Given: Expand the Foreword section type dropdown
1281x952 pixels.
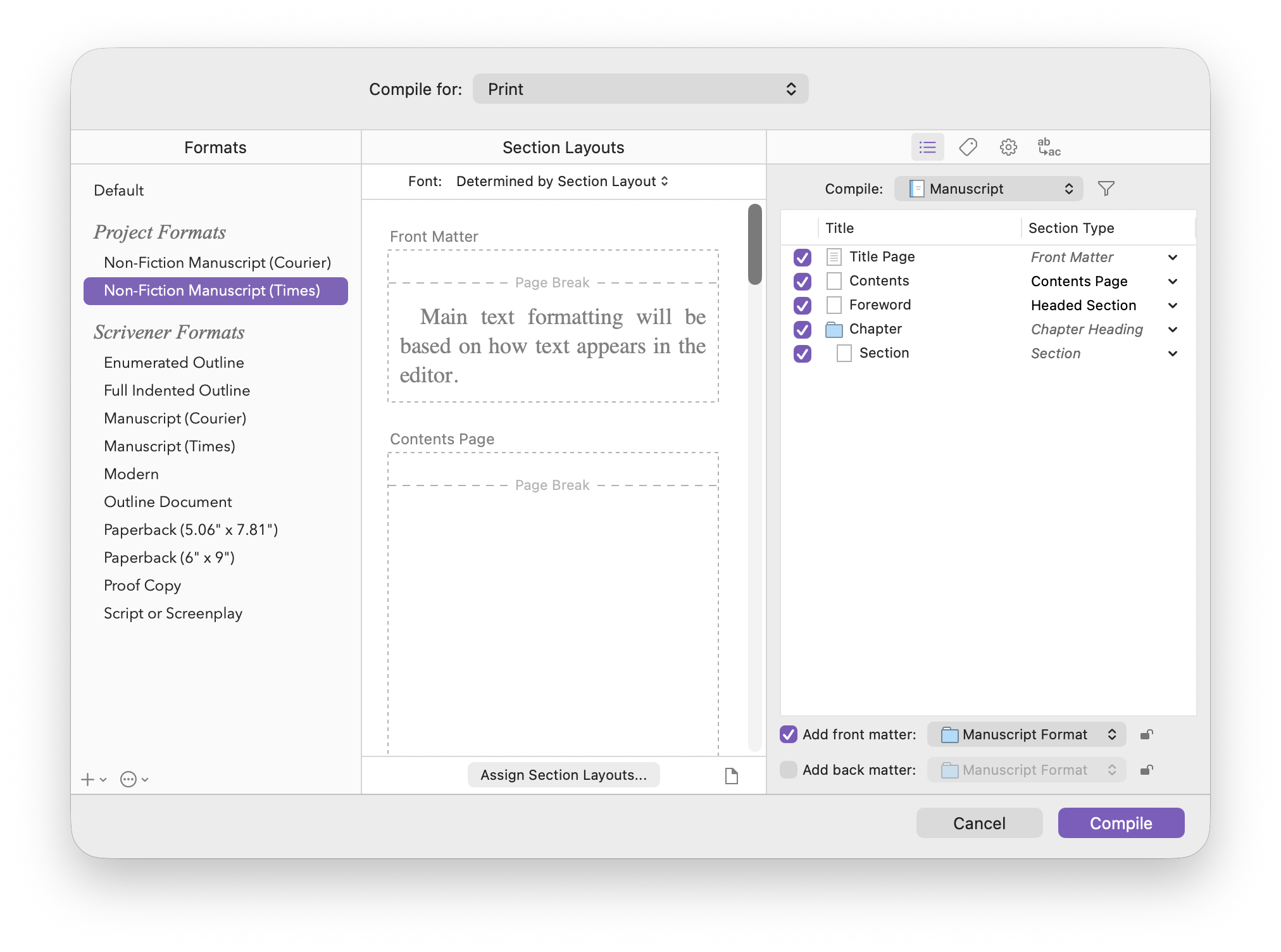Looking at the screenshot, I should pyautogui.click(x=1172, y=306).
